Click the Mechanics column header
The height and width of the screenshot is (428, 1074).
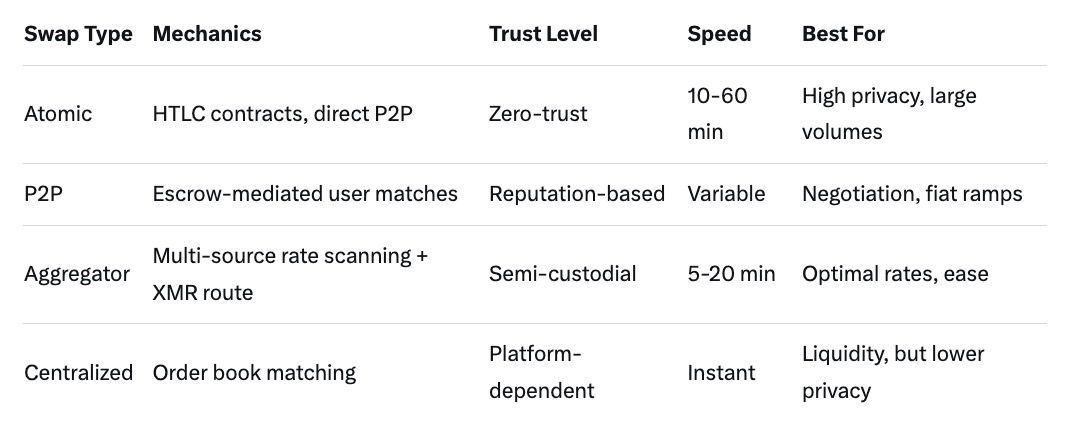coord(207,34)
